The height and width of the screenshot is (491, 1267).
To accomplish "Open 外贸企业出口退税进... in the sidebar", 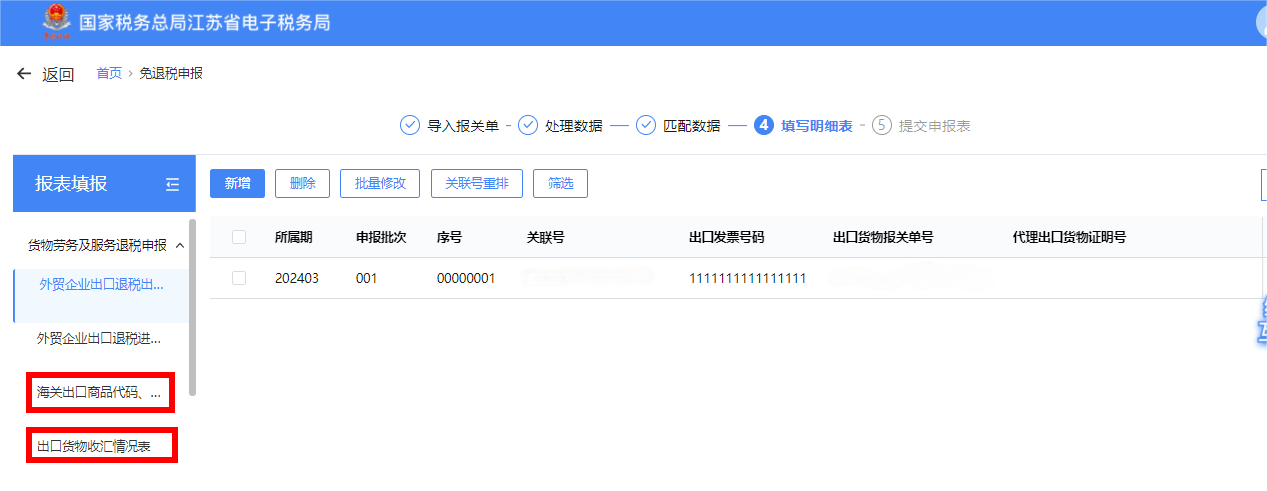I will click(99, 339).
